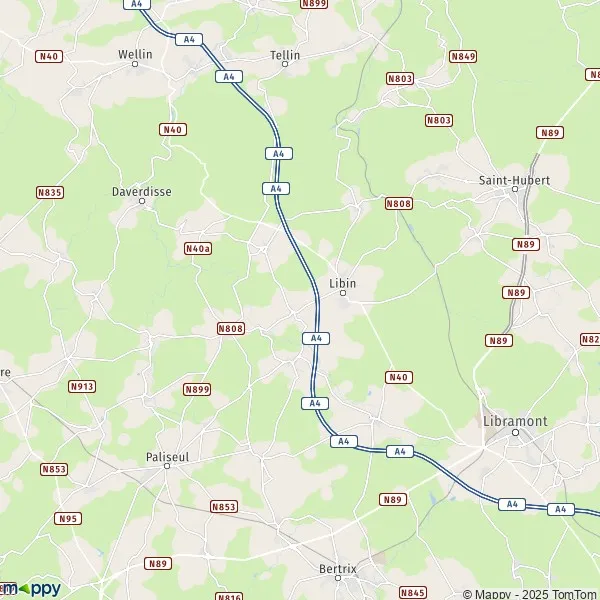
Task: Select the N849 road shield
Action: 463,57
